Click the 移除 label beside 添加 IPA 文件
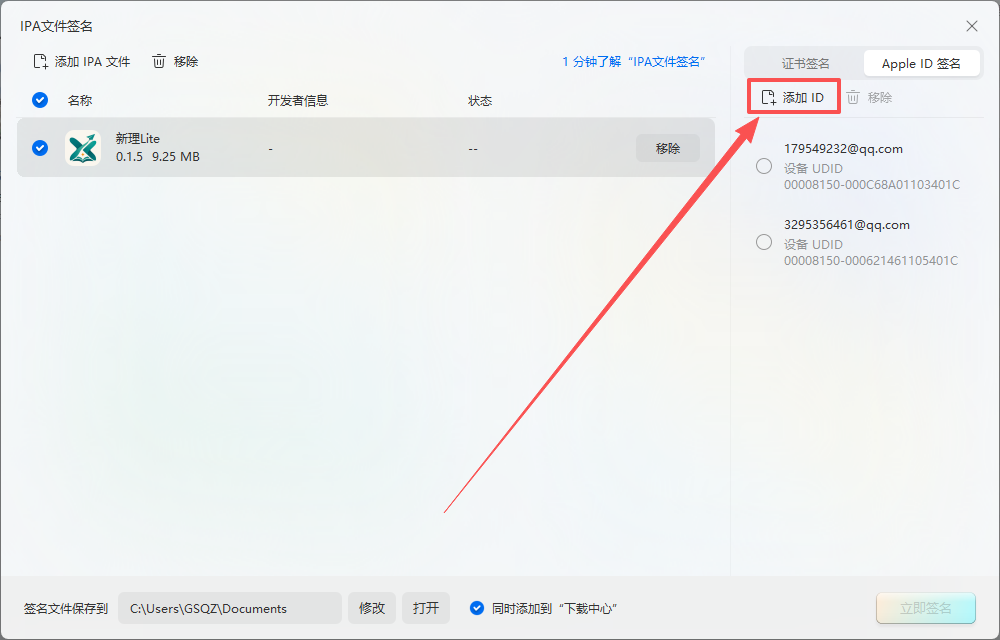The image size is (1000, 640). coord(186,62)
